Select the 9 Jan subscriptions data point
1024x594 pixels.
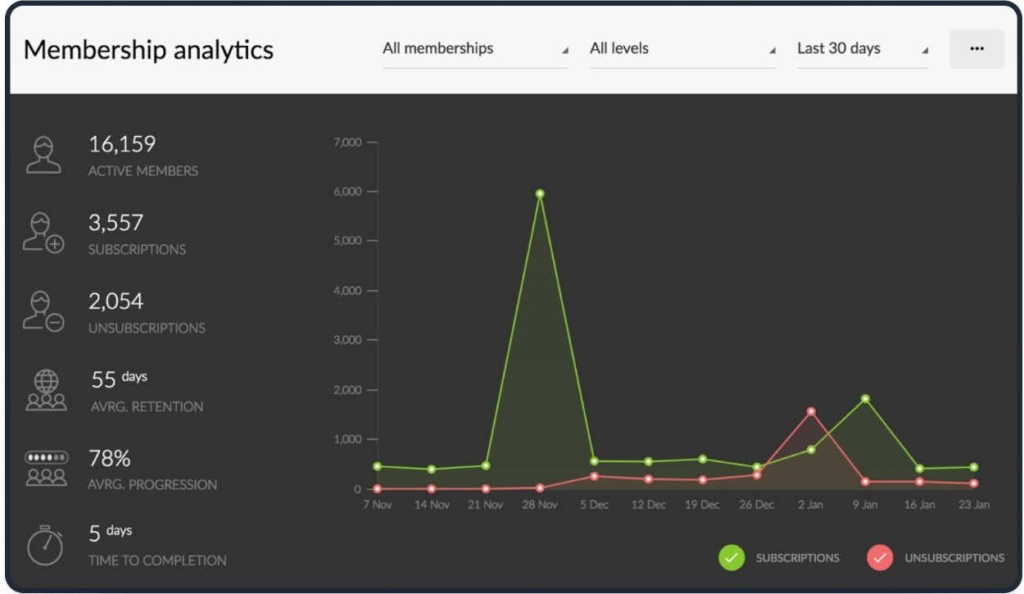click(865, 399)
